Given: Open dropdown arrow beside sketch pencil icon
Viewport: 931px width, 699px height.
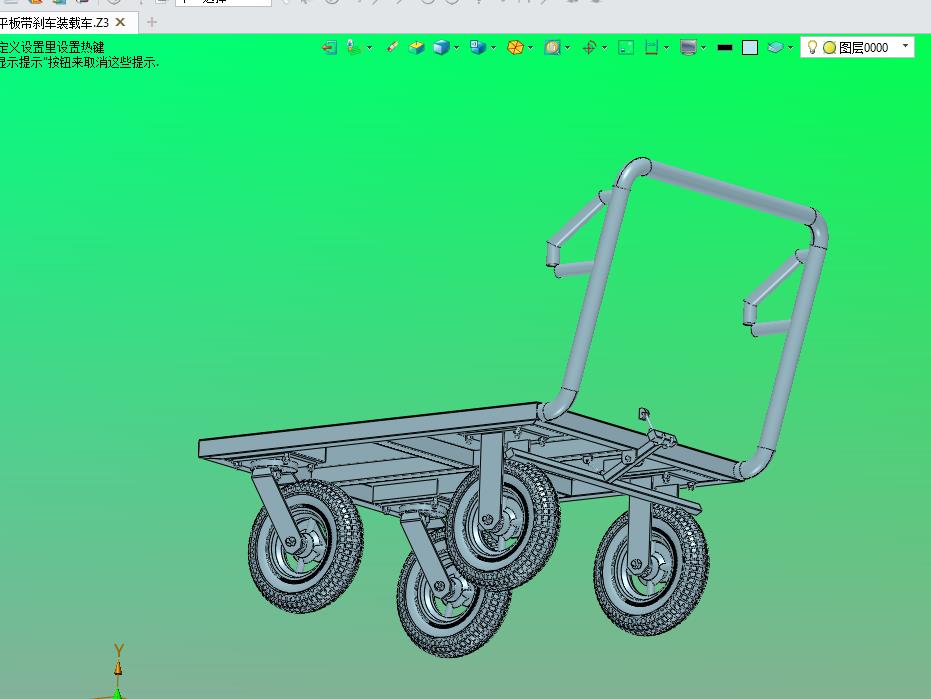Looking at the screenshot, I should [369, 48].
